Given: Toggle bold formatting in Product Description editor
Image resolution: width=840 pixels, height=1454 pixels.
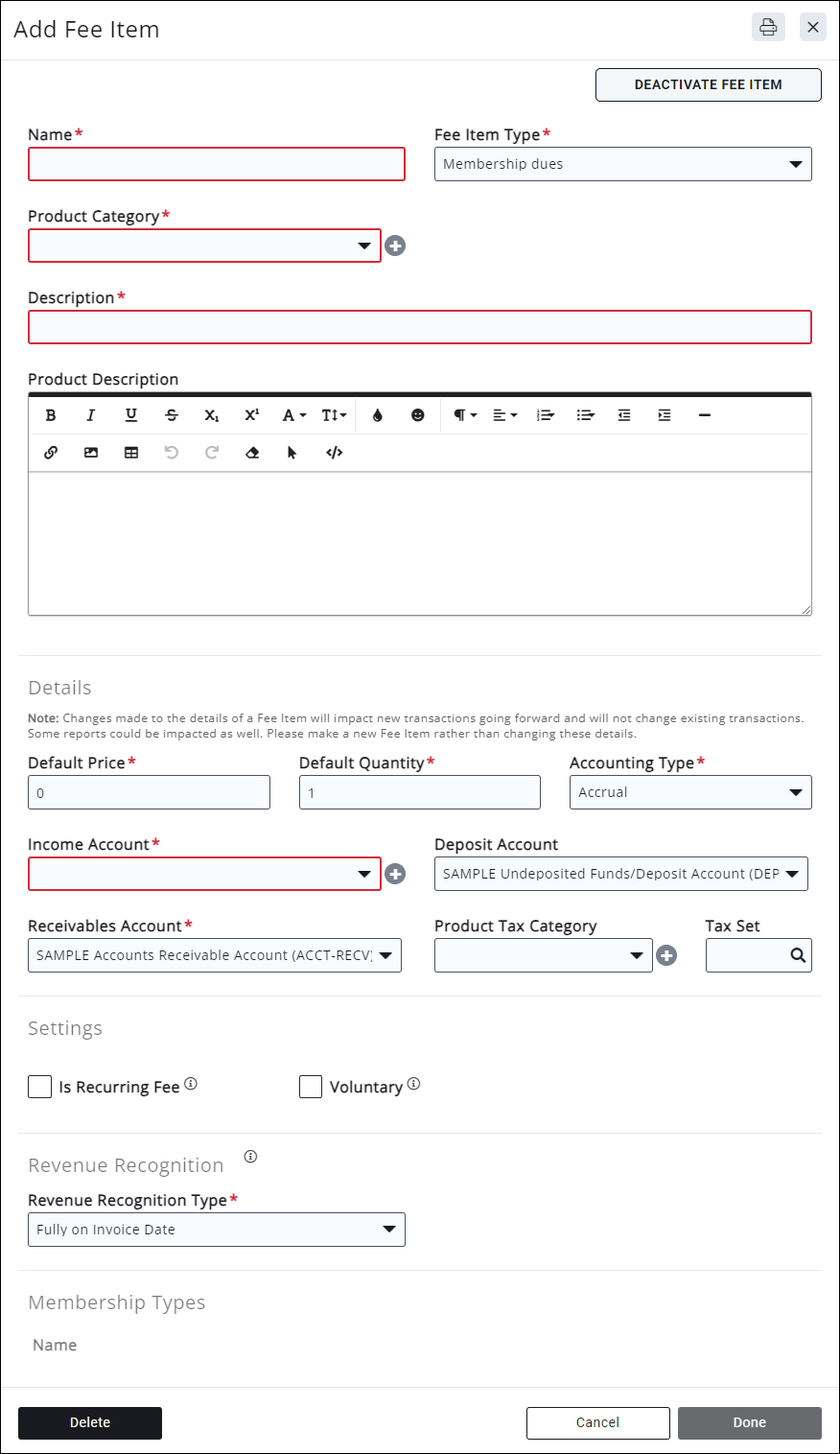Looking at the screenshot, I should [x=51, y=415].
